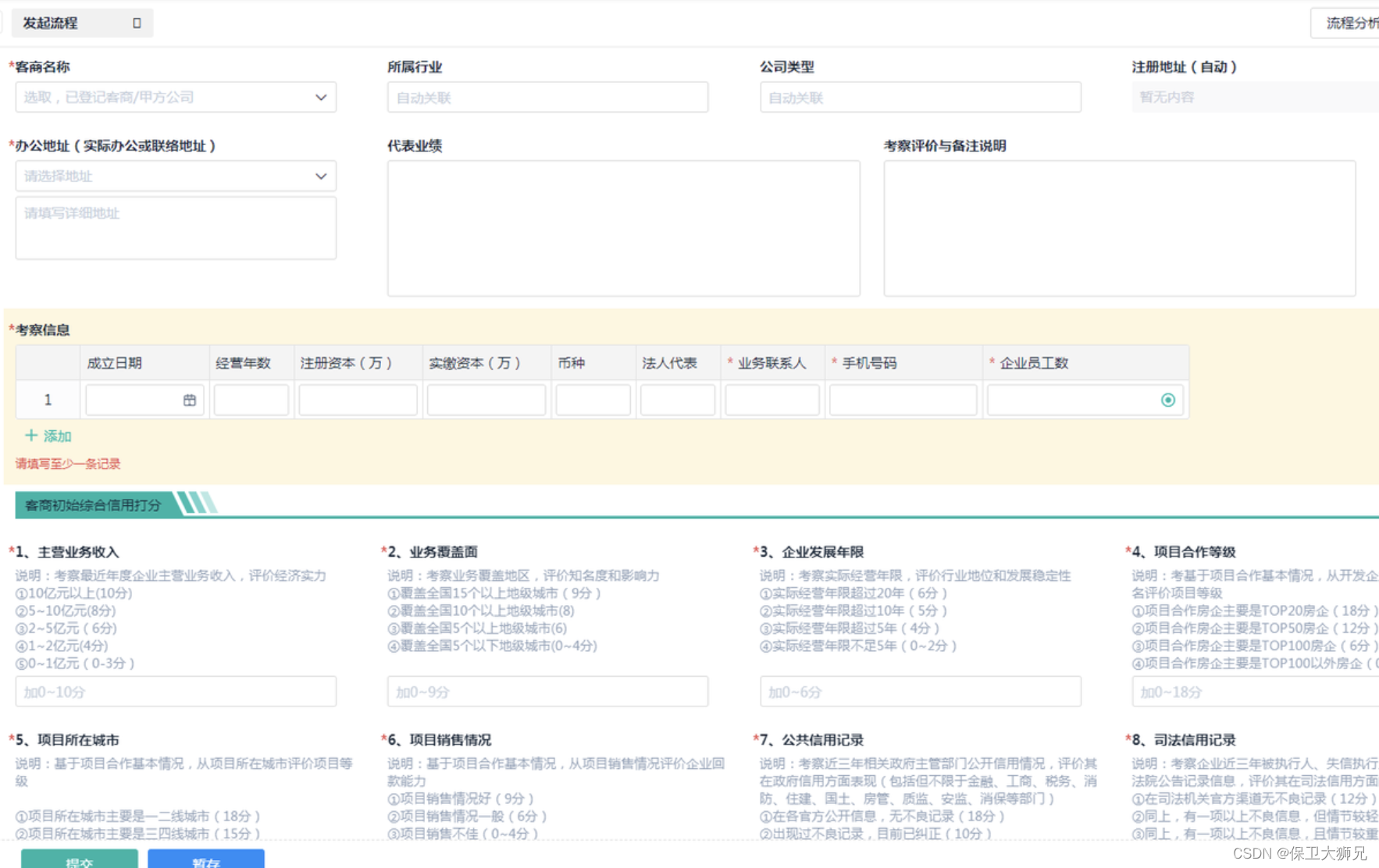Image resolution: width=1379 pixels, height=868 pixels.
Task: Click the 企业发展年限 score field 加0~6分
Action: click(921, 692)
